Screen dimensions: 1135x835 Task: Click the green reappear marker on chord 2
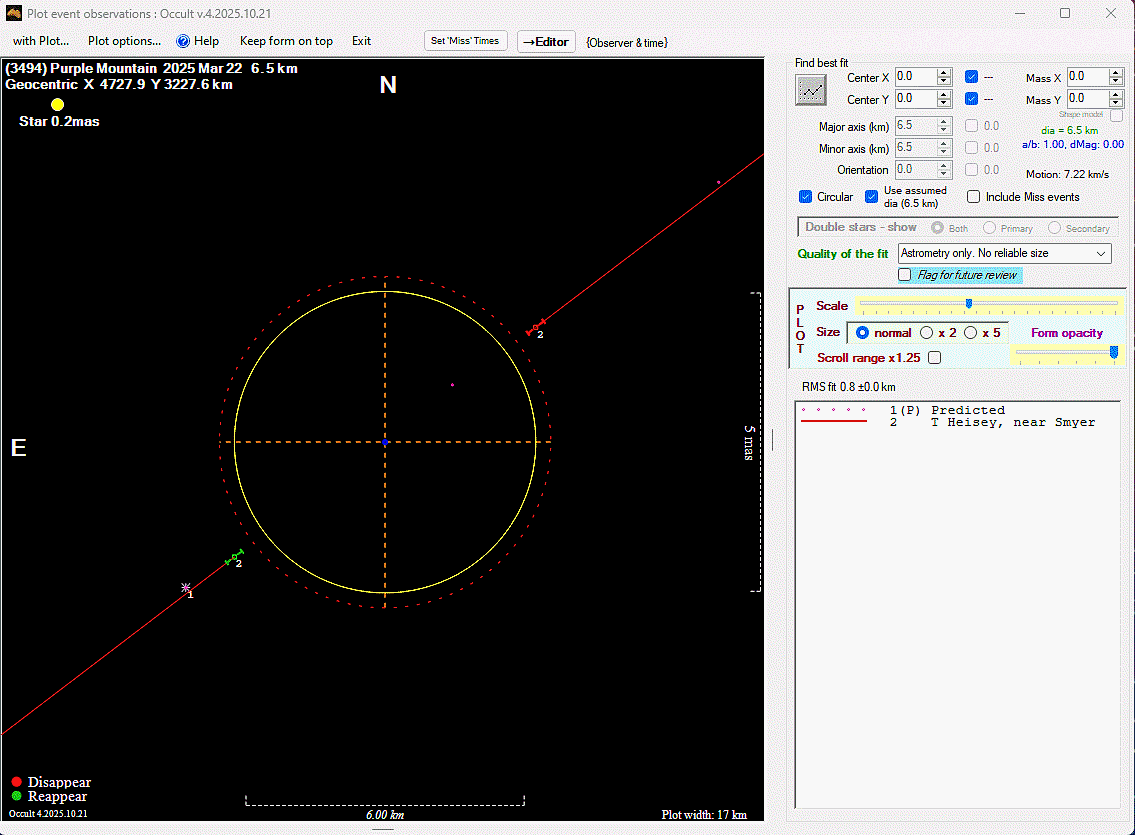click(x=235, y=556)
